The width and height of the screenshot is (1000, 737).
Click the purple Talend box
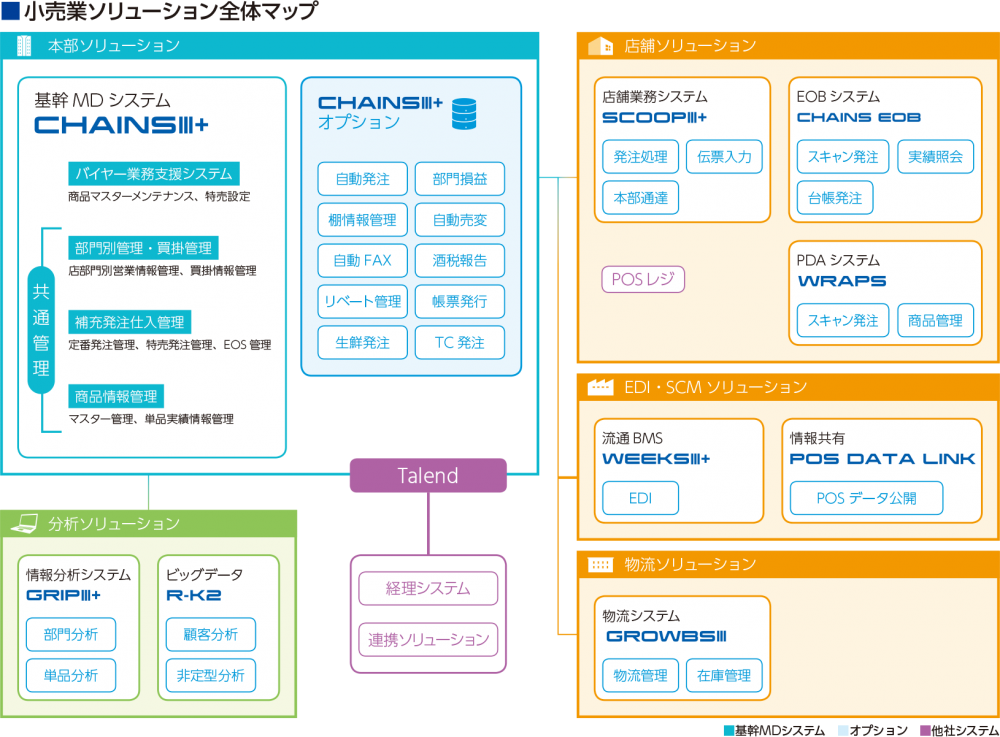tap(428, 476)
